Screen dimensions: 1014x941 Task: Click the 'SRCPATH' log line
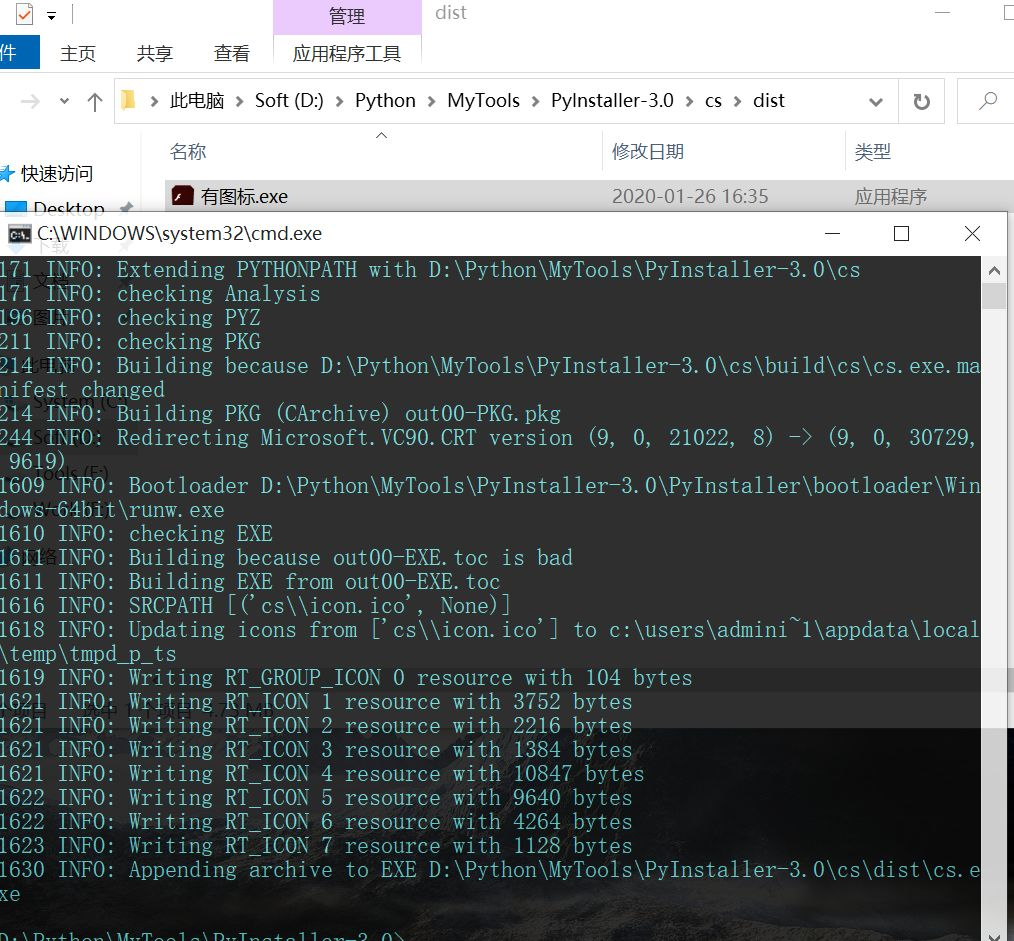pos(255,605)
